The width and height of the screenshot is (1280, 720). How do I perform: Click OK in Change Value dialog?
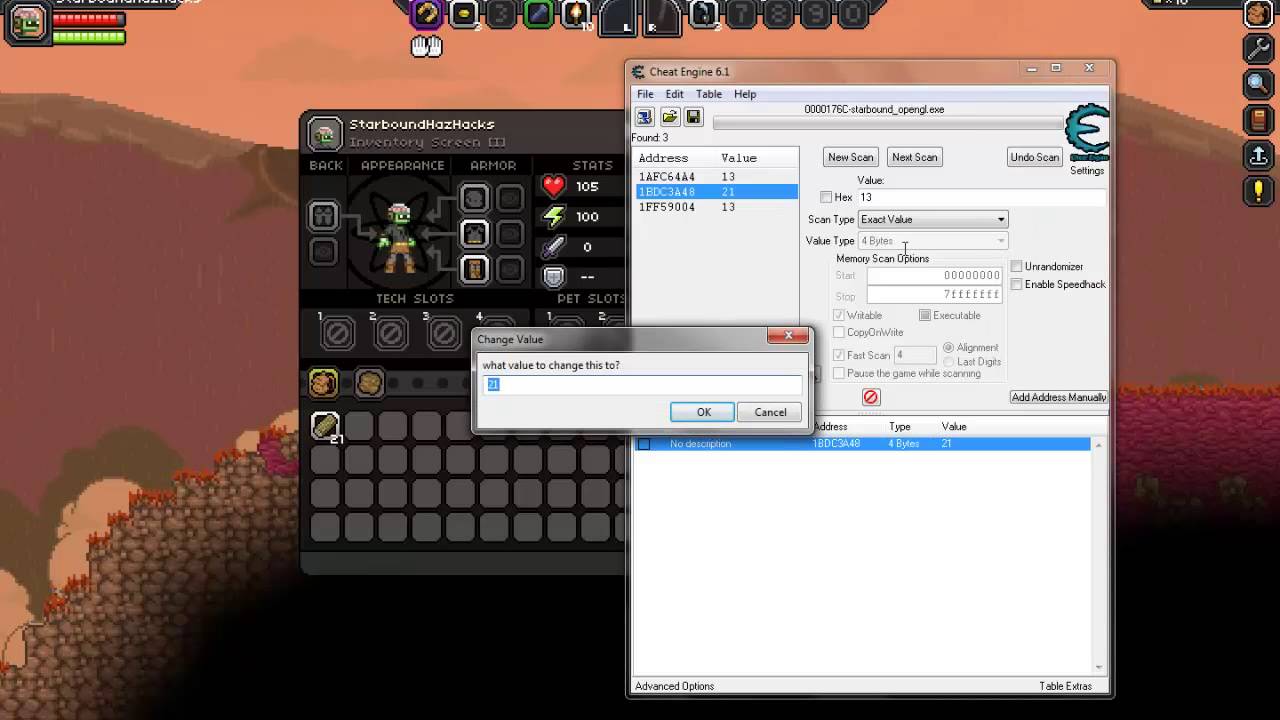click(704, 412)
